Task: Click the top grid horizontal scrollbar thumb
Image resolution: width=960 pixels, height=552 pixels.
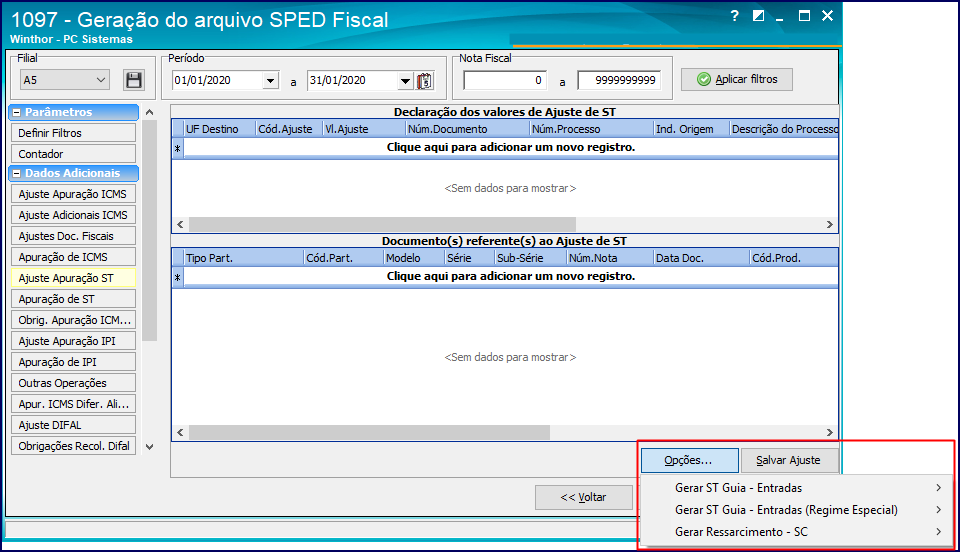Action: (x=382, y=225)
